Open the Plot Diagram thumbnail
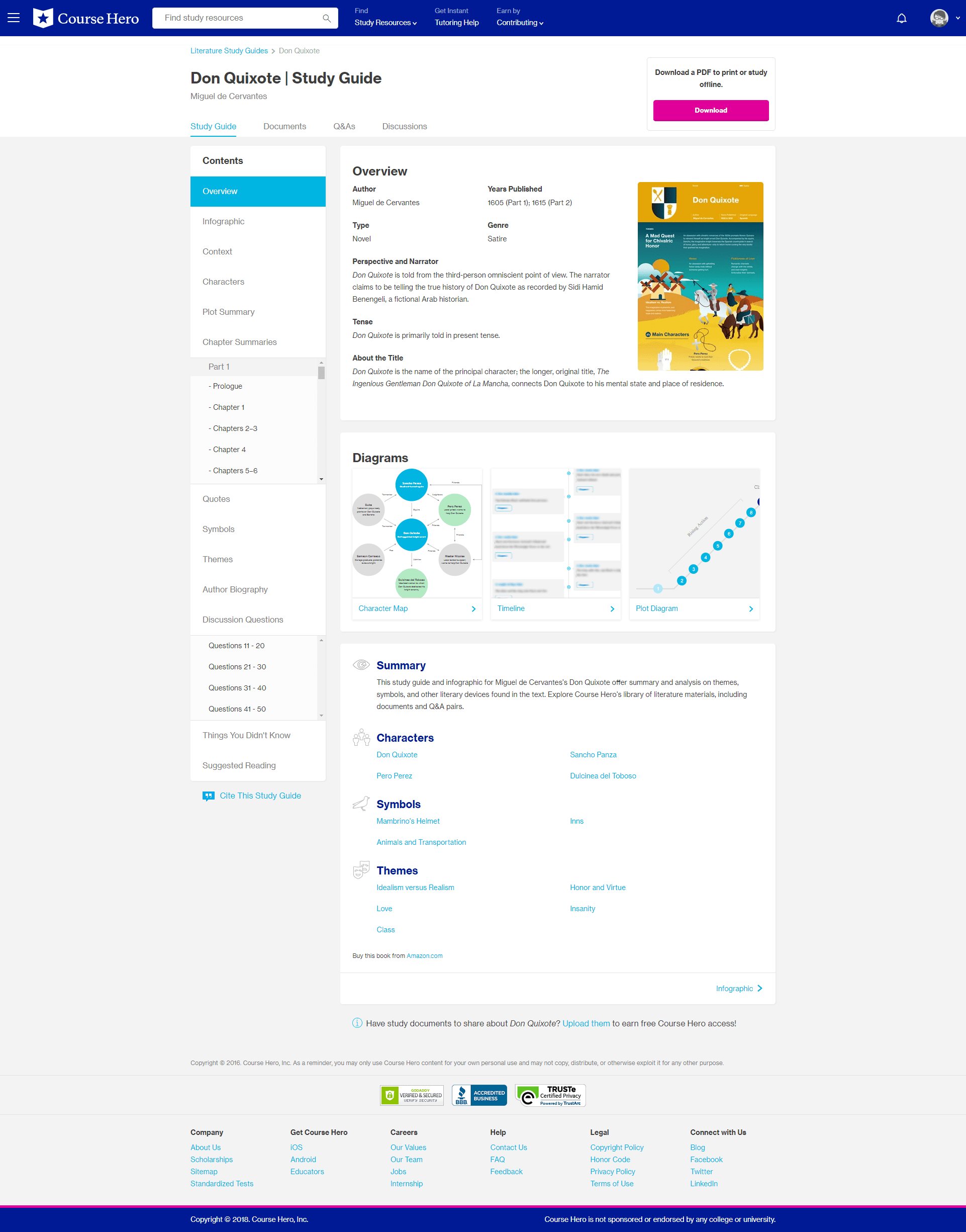The height and width of the screenshot is (1232, 966). 694,533
